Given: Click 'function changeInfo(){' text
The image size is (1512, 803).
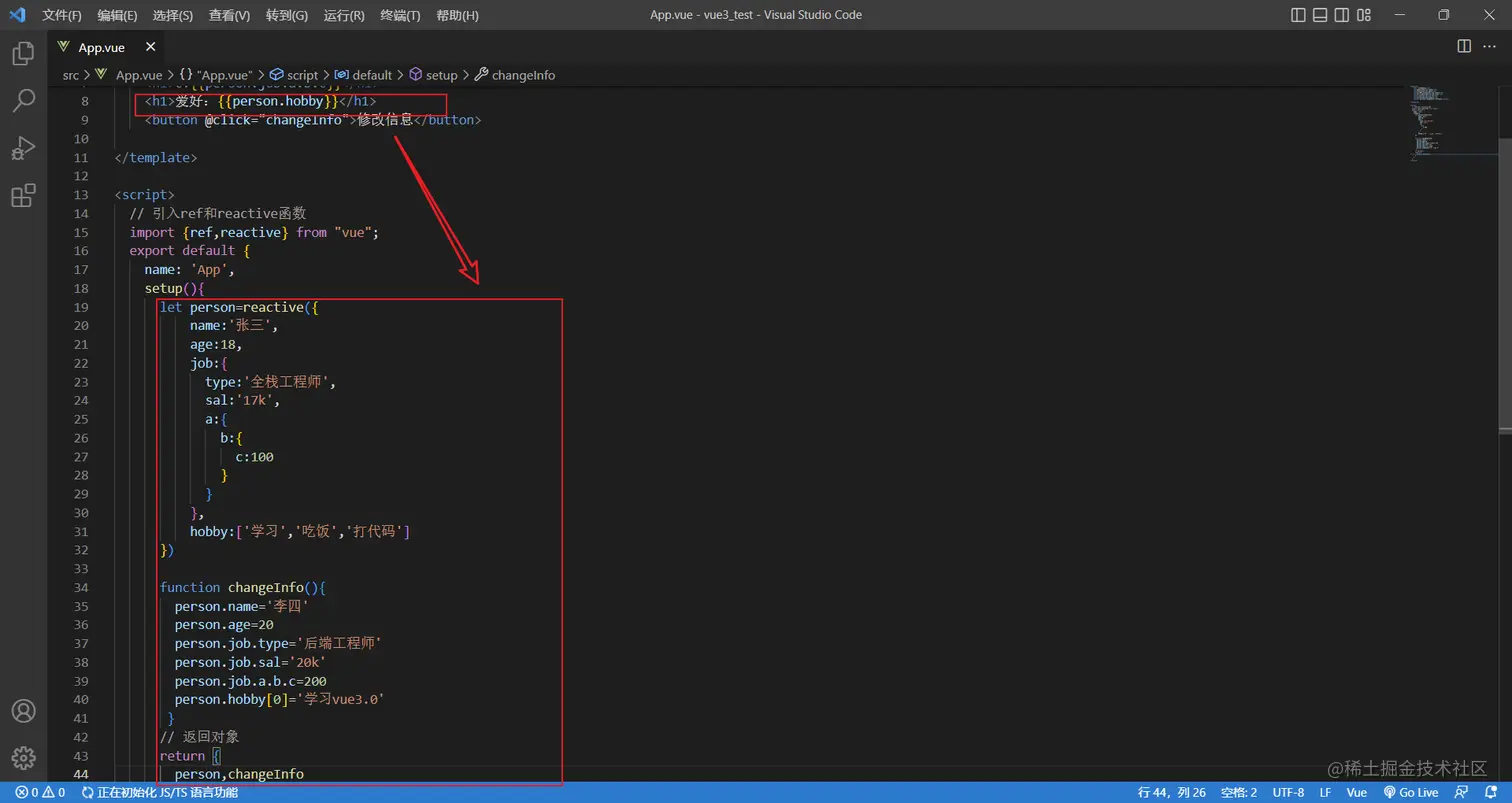Looking at the screenshot, I should (243, 587).
